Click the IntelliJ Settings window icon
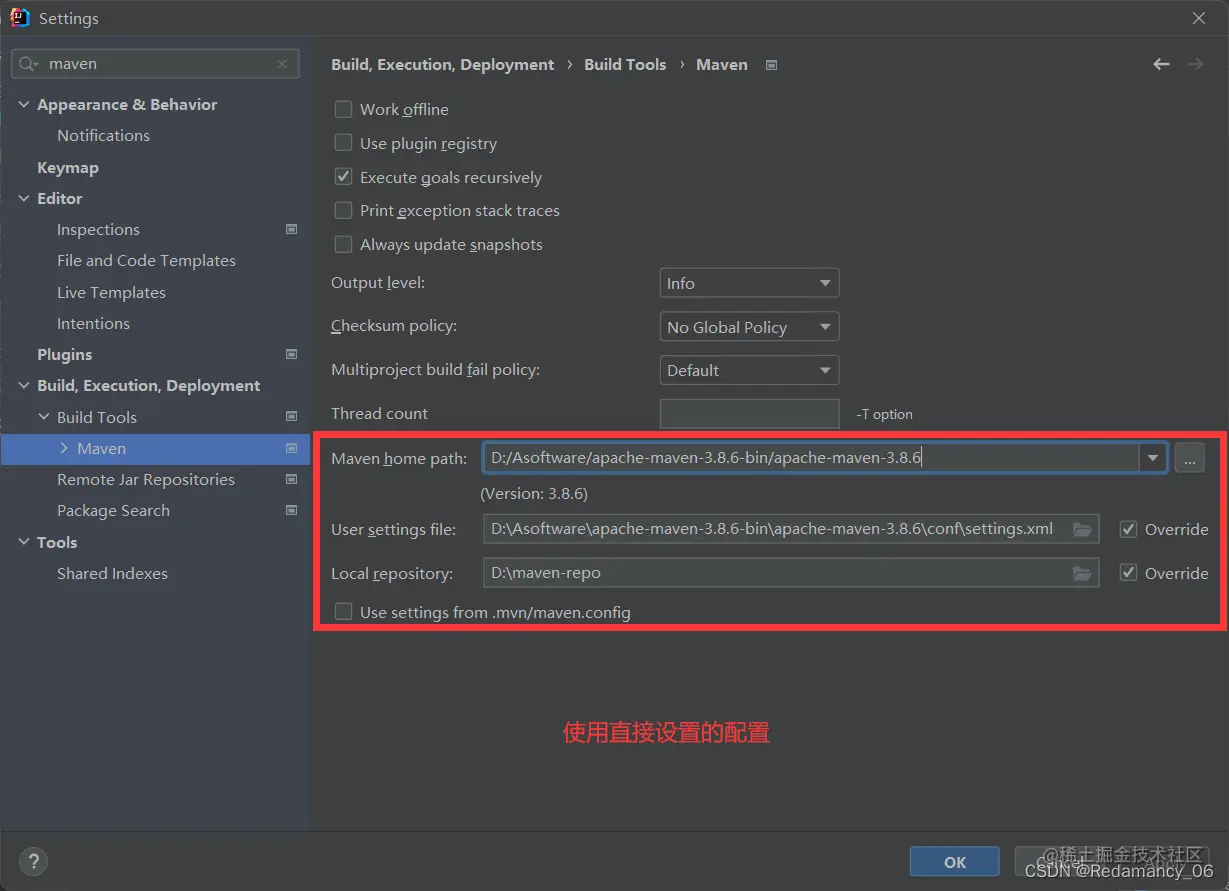The height and width of the screenshot is (891, 1229). [x=19, y=18]
